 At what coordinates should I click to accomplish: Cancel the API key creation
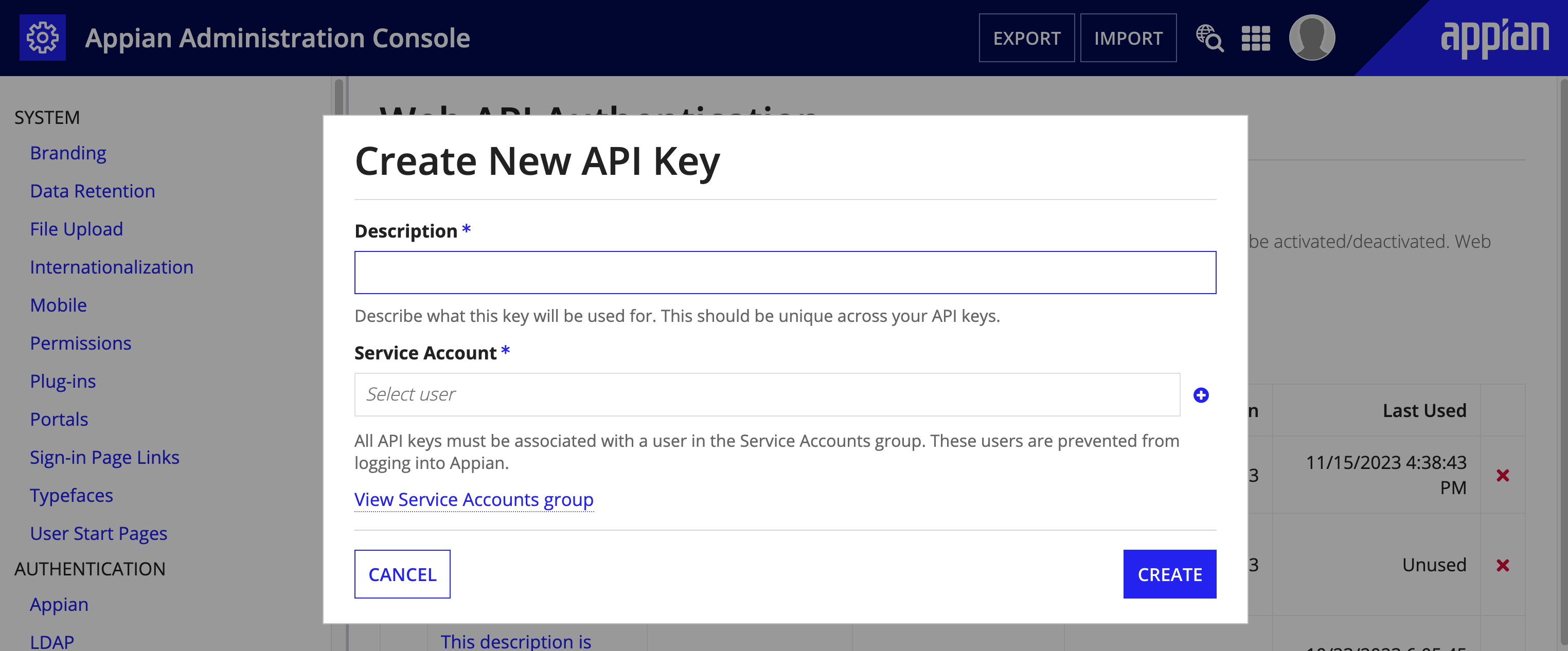[402, 574]
